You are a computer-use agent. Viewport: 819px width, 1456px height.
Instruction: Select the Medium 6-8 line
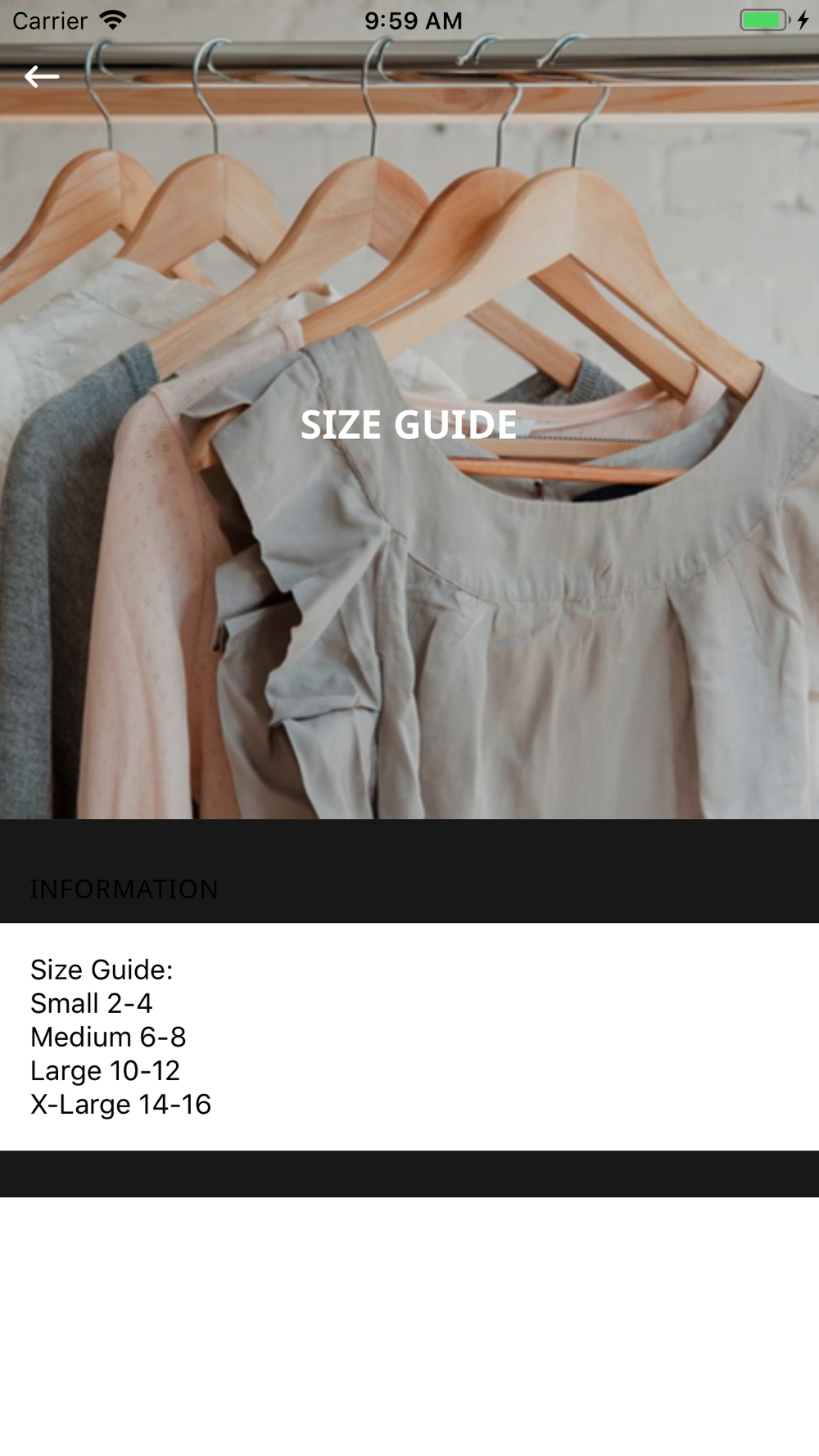[x=108, y=1037]
